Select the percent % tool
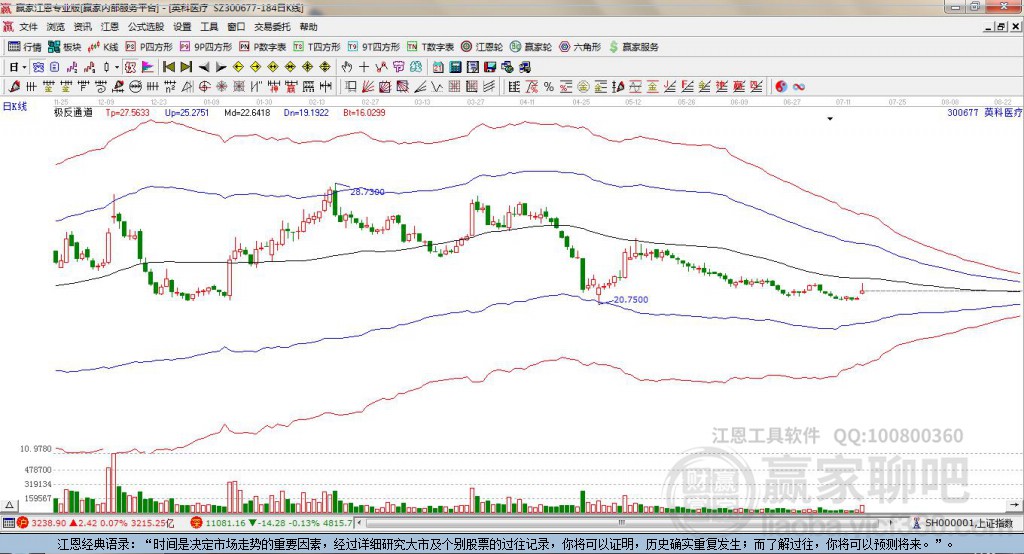 click(549, 86)
